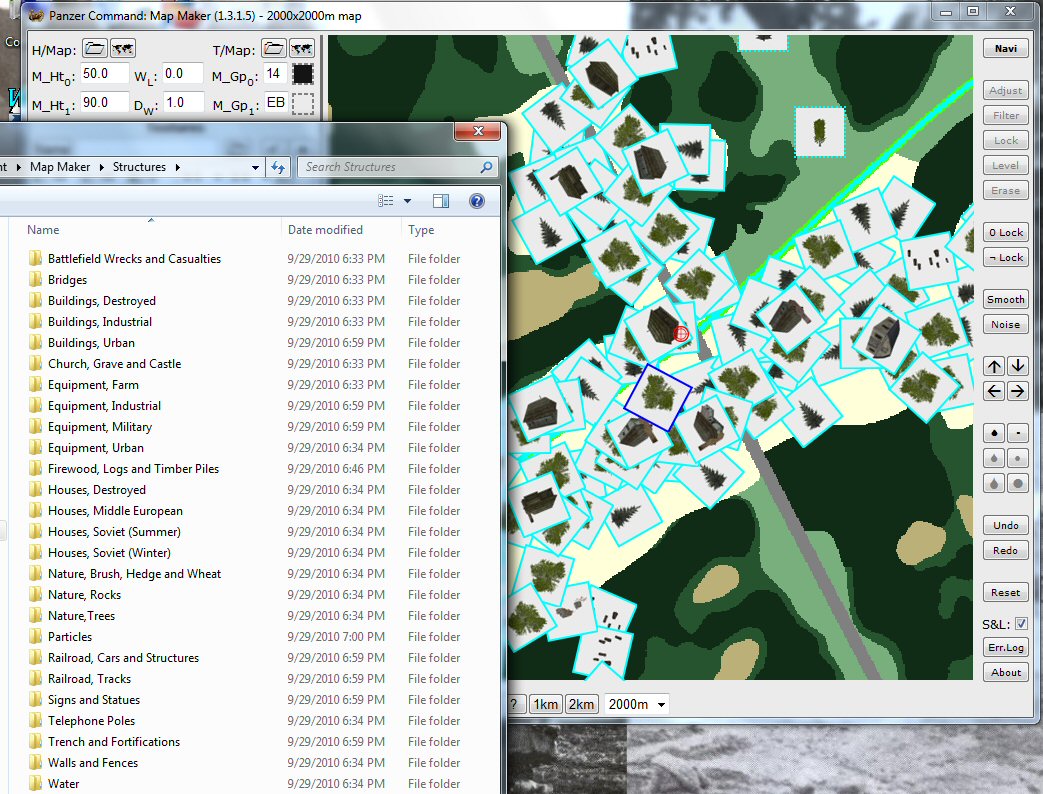Open Explorer help via blue question mark icon
This screenshot has width=1043, height=794.
point(477,201)
